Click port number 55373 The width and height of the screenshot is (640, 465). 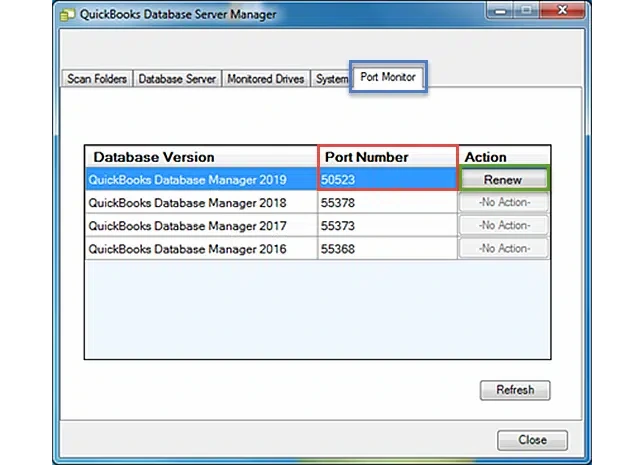338,226
